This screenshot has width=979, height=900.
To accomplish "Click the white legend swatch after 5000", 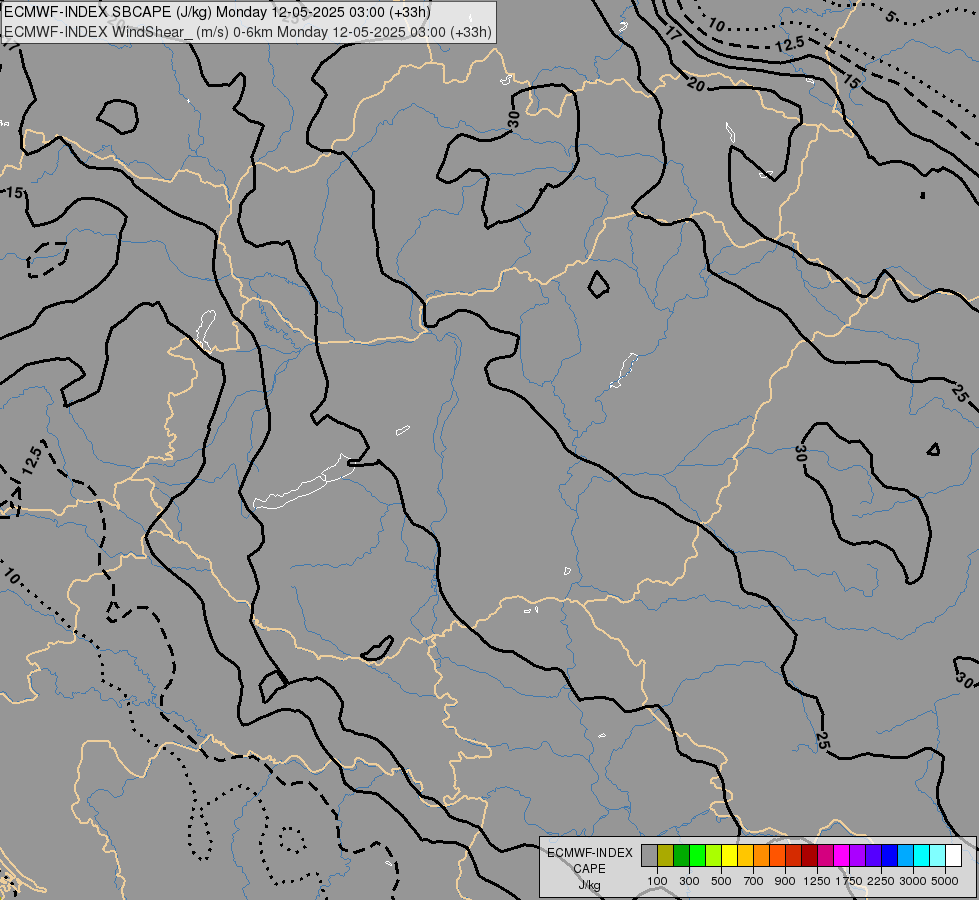I will (953, 855).
